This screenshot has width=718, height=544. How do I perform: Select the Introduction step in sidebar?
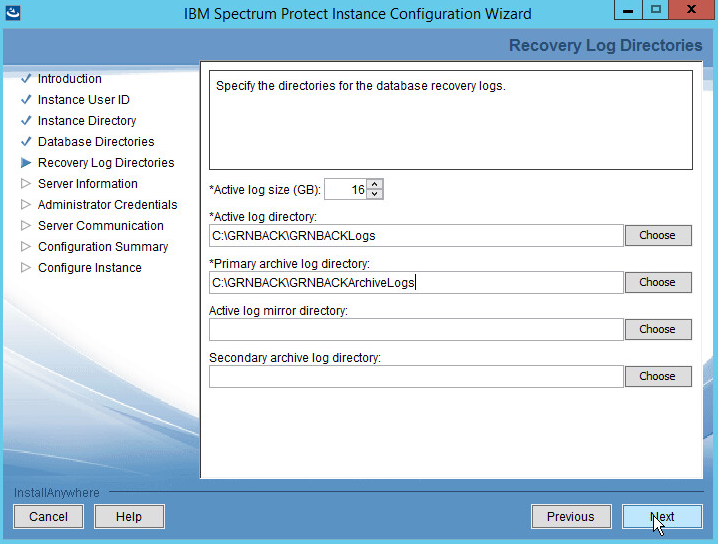(x=69, y=79)
